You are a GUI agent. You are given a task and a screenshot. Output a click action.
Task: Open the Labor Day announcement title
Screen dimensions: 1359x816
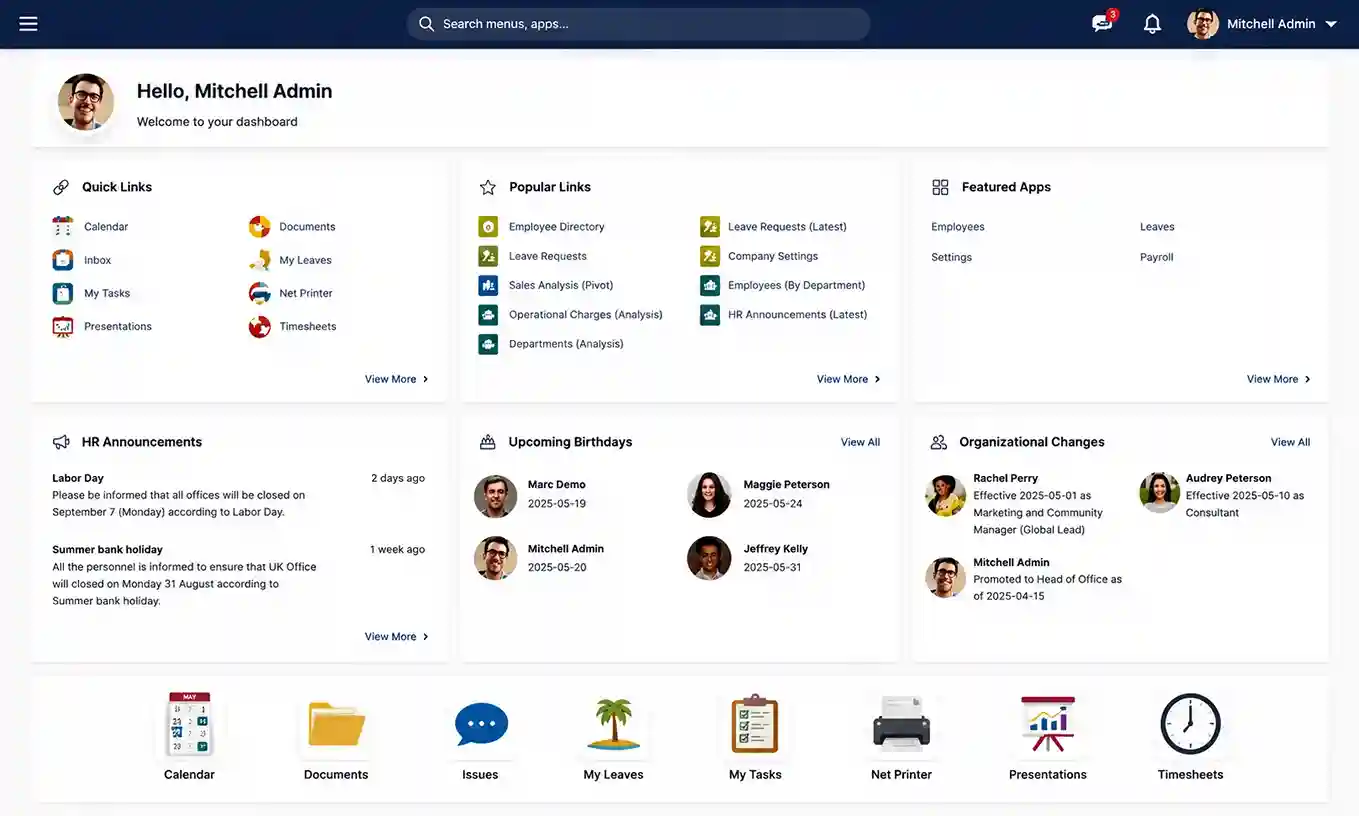tap(78, 478)
